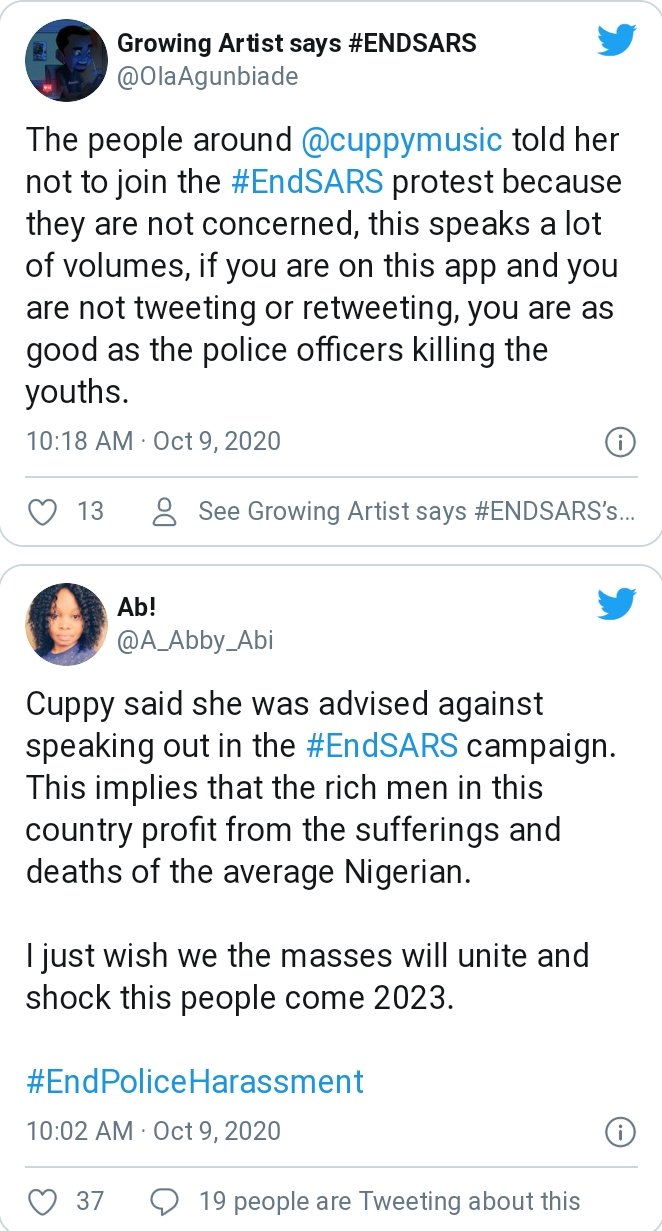Open the @OlaAgunbiade handle
662x1231 pixels.
tap(208, 76)
